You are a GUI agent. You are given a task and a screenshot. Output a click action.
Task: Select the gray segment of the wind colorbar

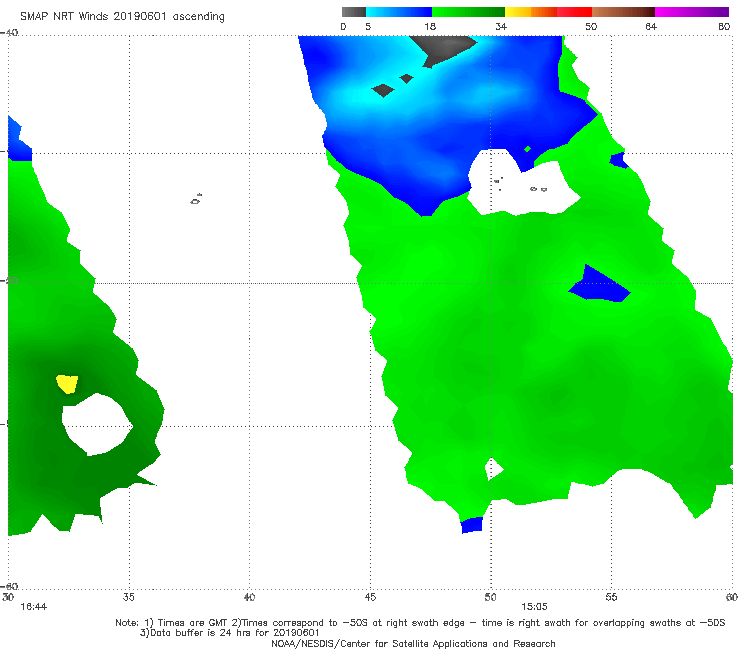(x=354, y=12)
